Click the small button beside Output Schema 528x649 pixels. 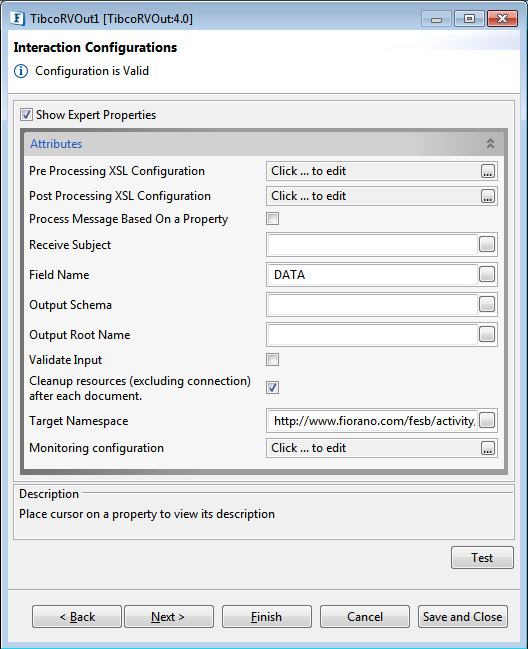487,304
